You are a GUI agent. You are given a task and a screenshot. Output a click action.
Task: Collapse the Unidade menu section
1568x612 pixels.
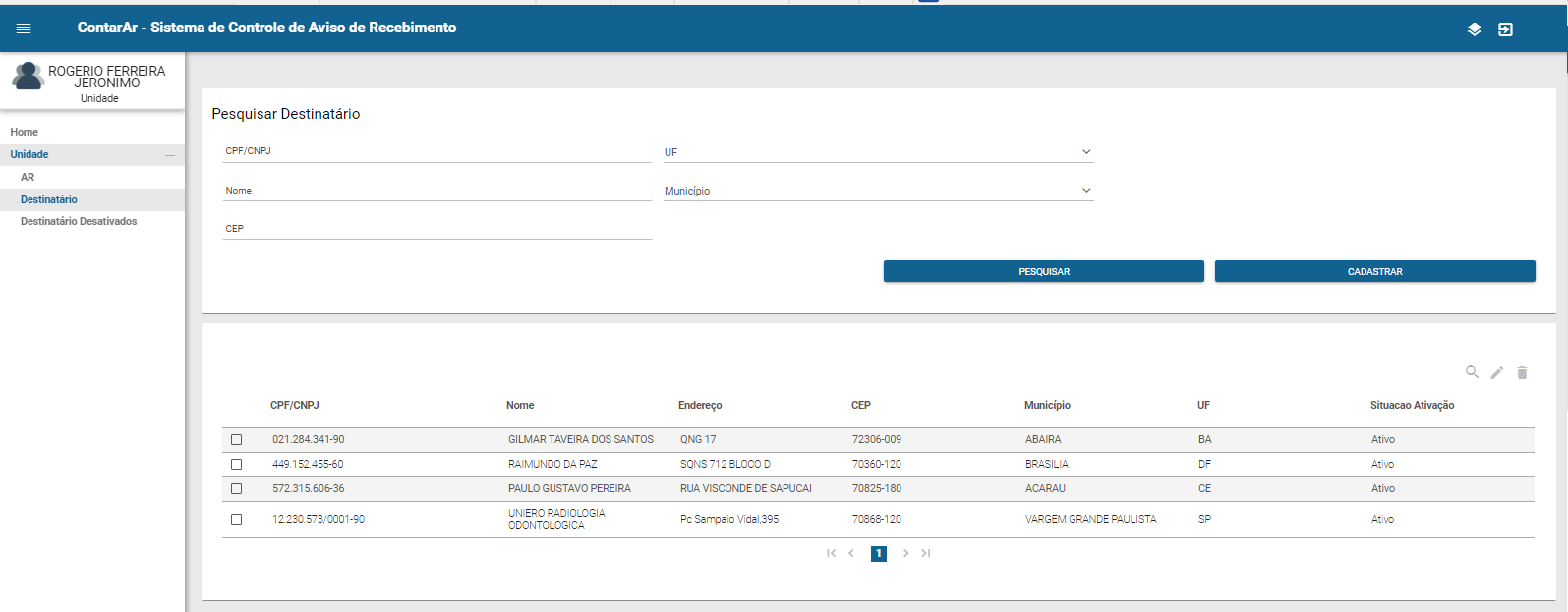(169, 155)
